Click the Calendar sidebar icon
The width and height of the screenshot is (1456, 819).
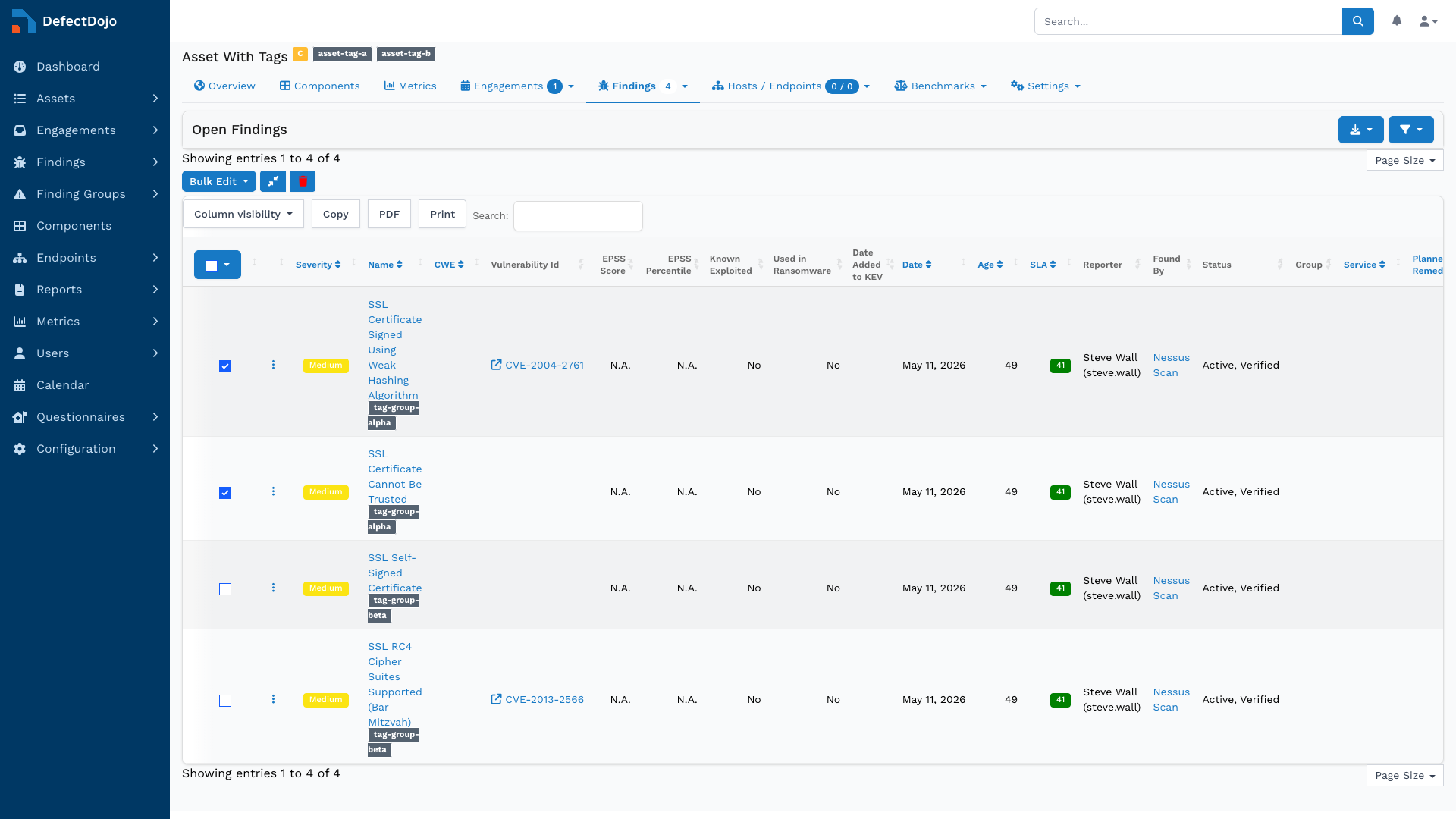[x=20, y=385]
